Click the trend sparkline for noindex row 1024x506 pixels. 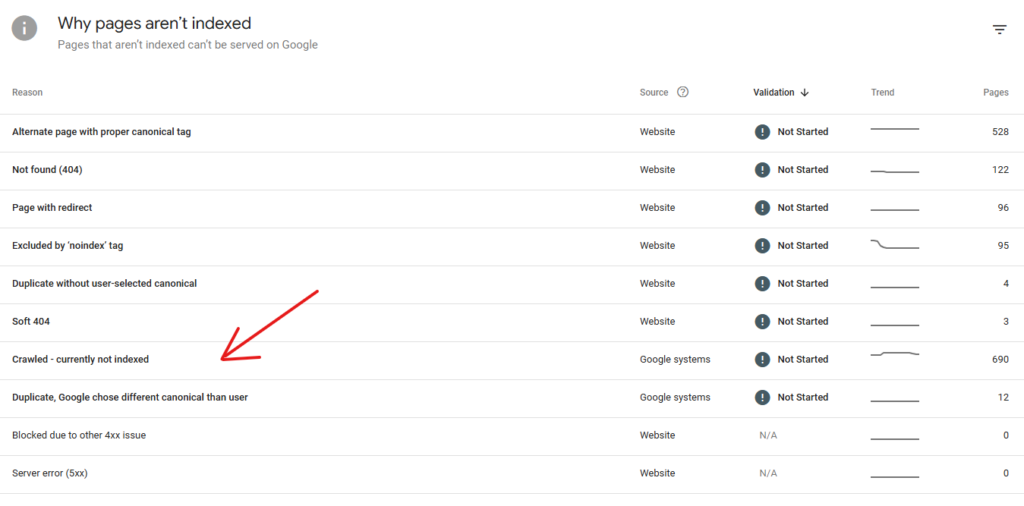coord(894,245)
